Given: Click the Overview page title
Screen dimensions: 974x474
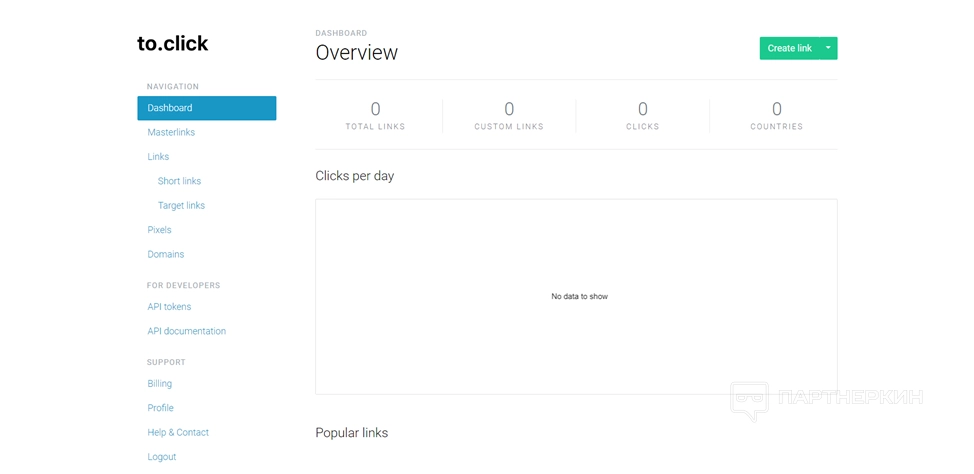Looking at the screenshot, I should click(357, 52).
